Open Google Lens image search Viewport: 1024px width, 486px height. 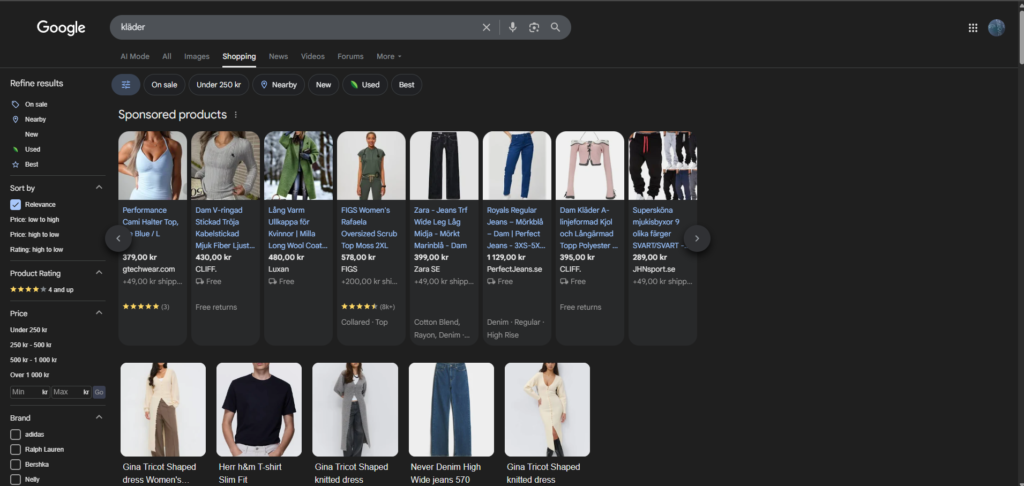[x=534, y=27]
